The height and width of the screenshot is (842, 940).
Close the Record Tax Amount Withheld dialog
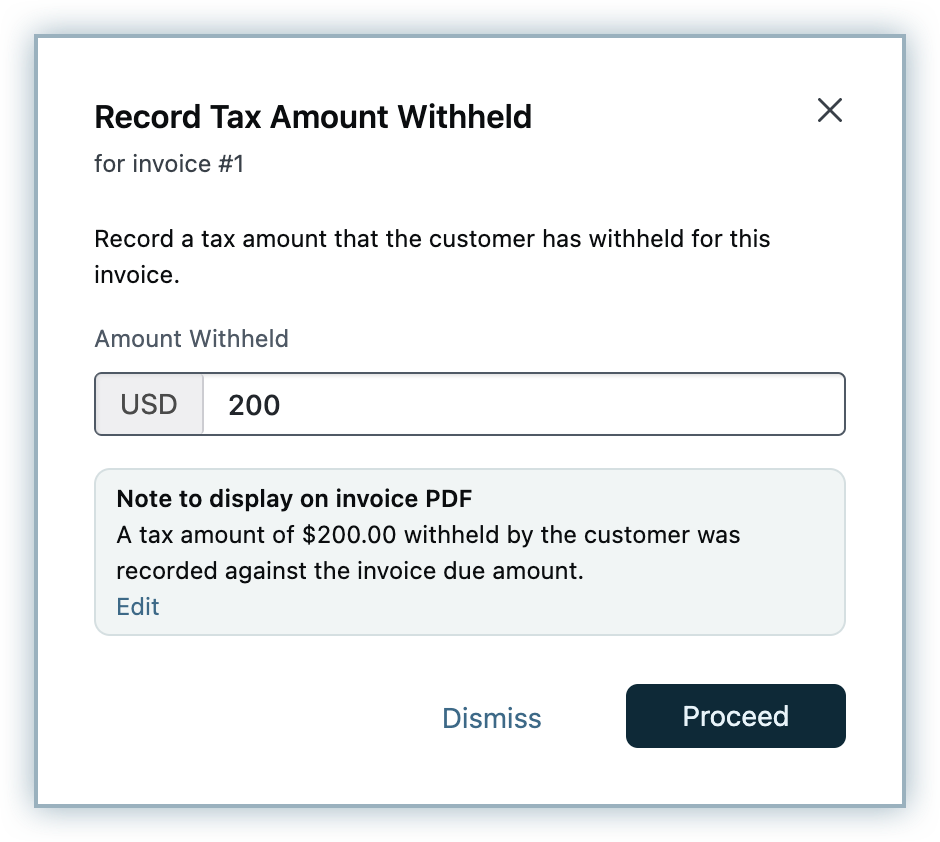(830, 110)
